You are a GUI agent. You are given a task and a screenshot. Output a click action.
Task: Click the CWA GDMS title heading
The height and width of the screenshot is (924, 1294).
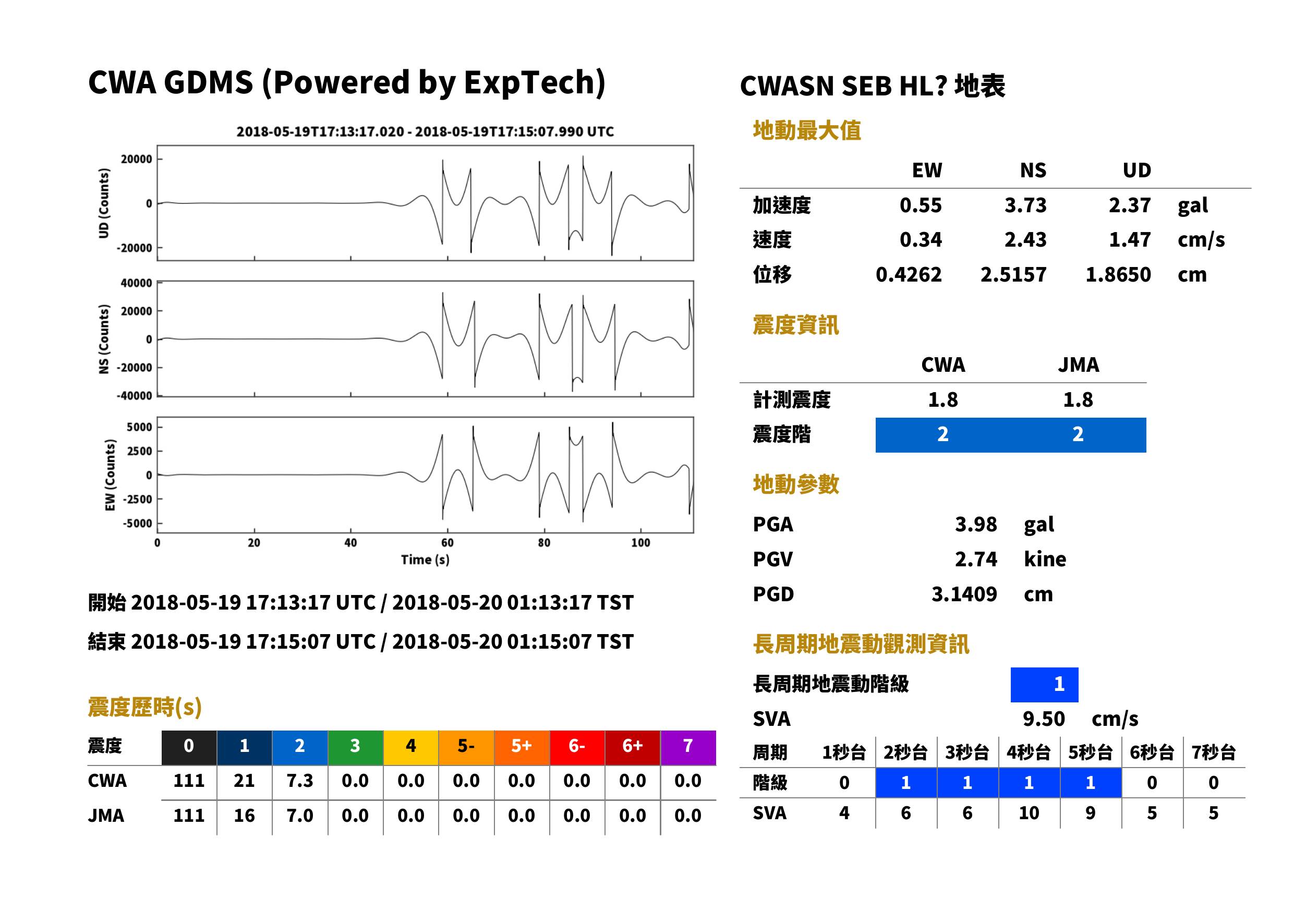coord(347,82)
